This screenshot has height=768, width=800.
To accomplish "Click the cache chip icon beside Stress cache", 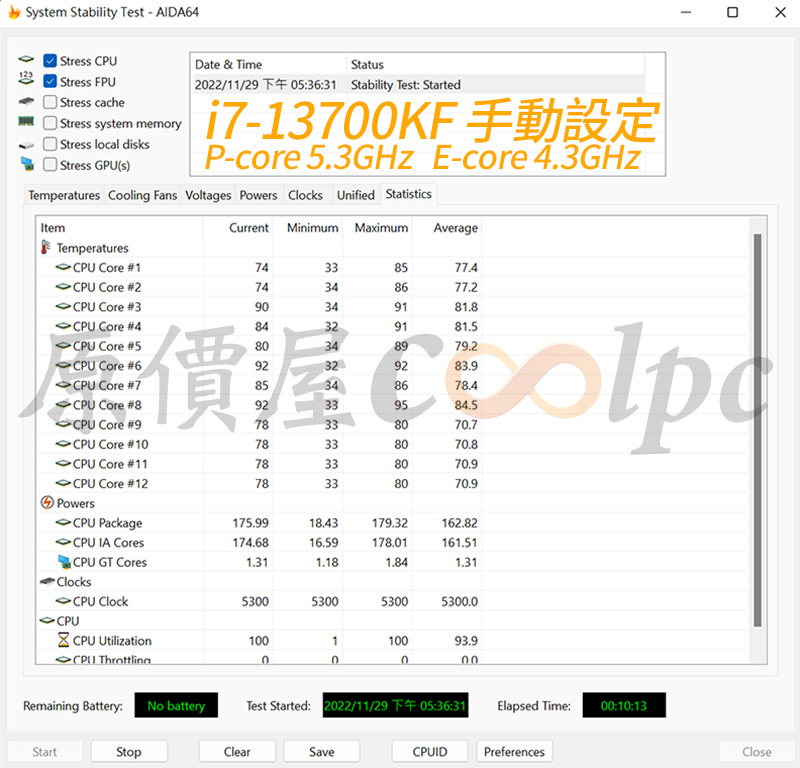I will (26, 101).
